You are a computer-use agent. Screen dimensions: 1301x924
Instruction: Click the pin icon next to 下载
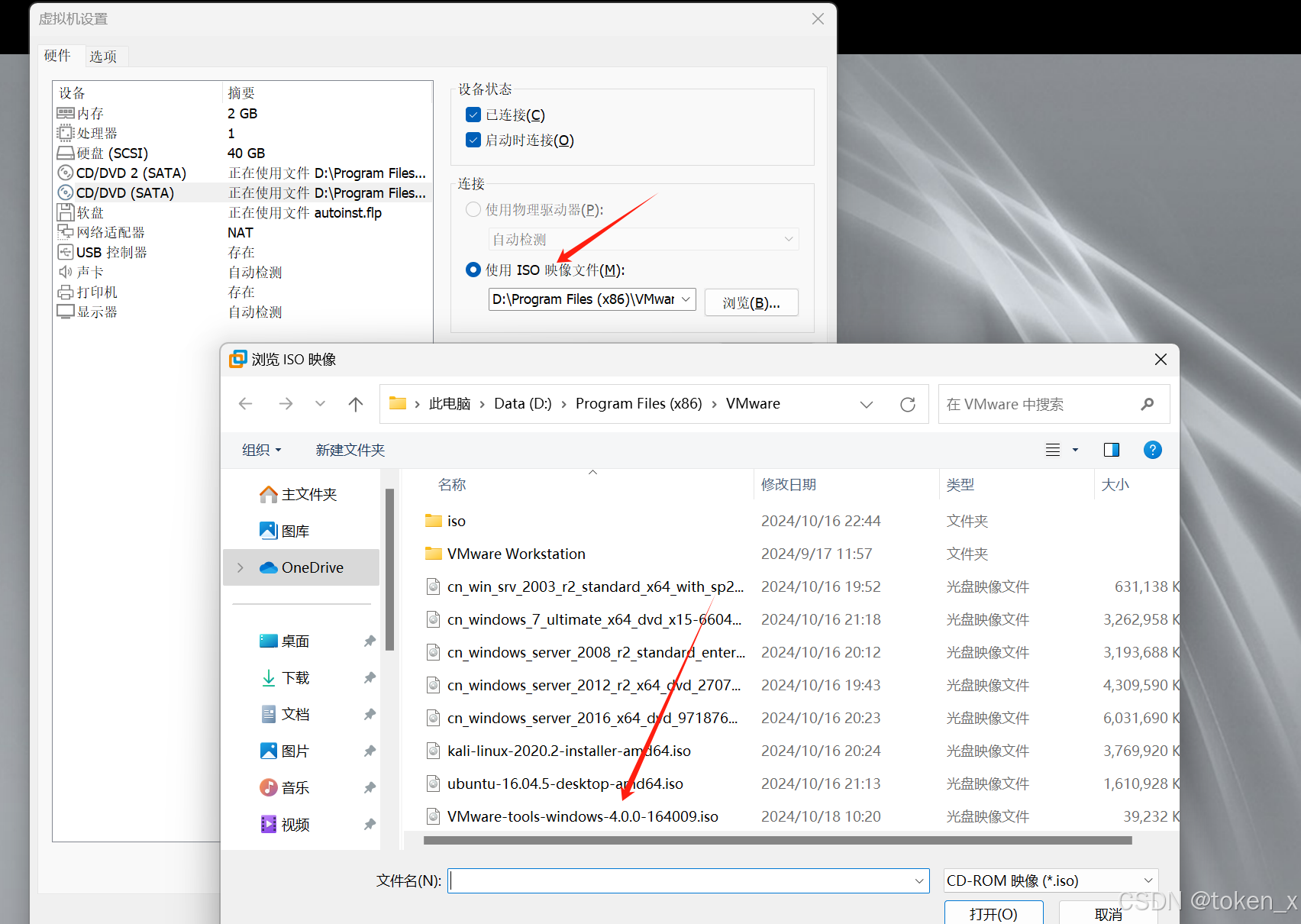(x=370, y=678)
